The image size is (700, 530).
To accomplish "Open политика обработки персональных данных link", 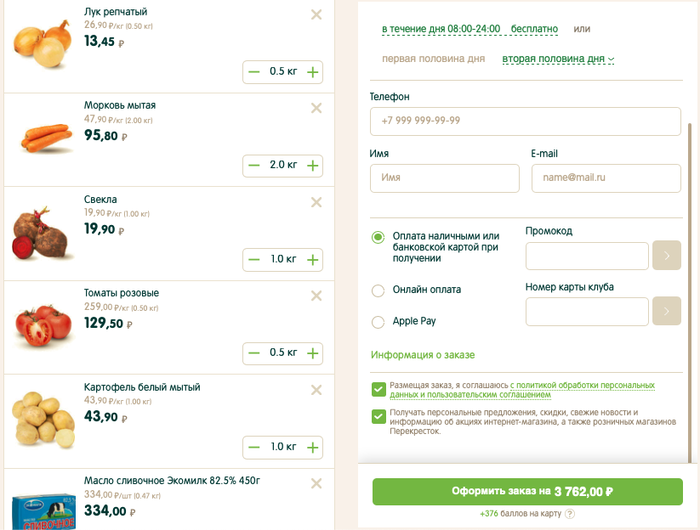I will click(x=585, y=384).
